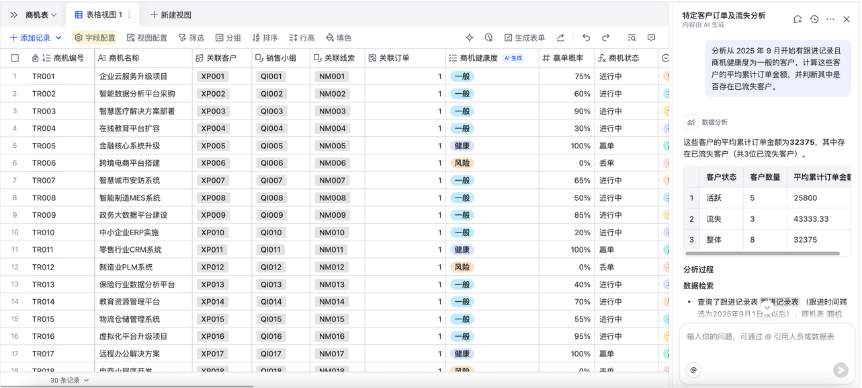This screenshot has height=388, width=862.
Task: Click the 健康 tag in the TR005 row
Action: 462,146
